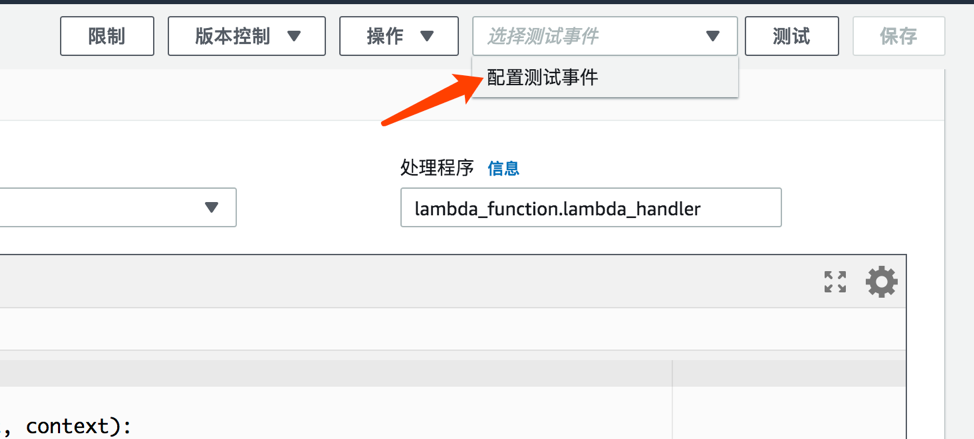Expand the runtime dropdown left of 处理程序
This screenshot has width=974, height=439.
(x=118, y=207)
